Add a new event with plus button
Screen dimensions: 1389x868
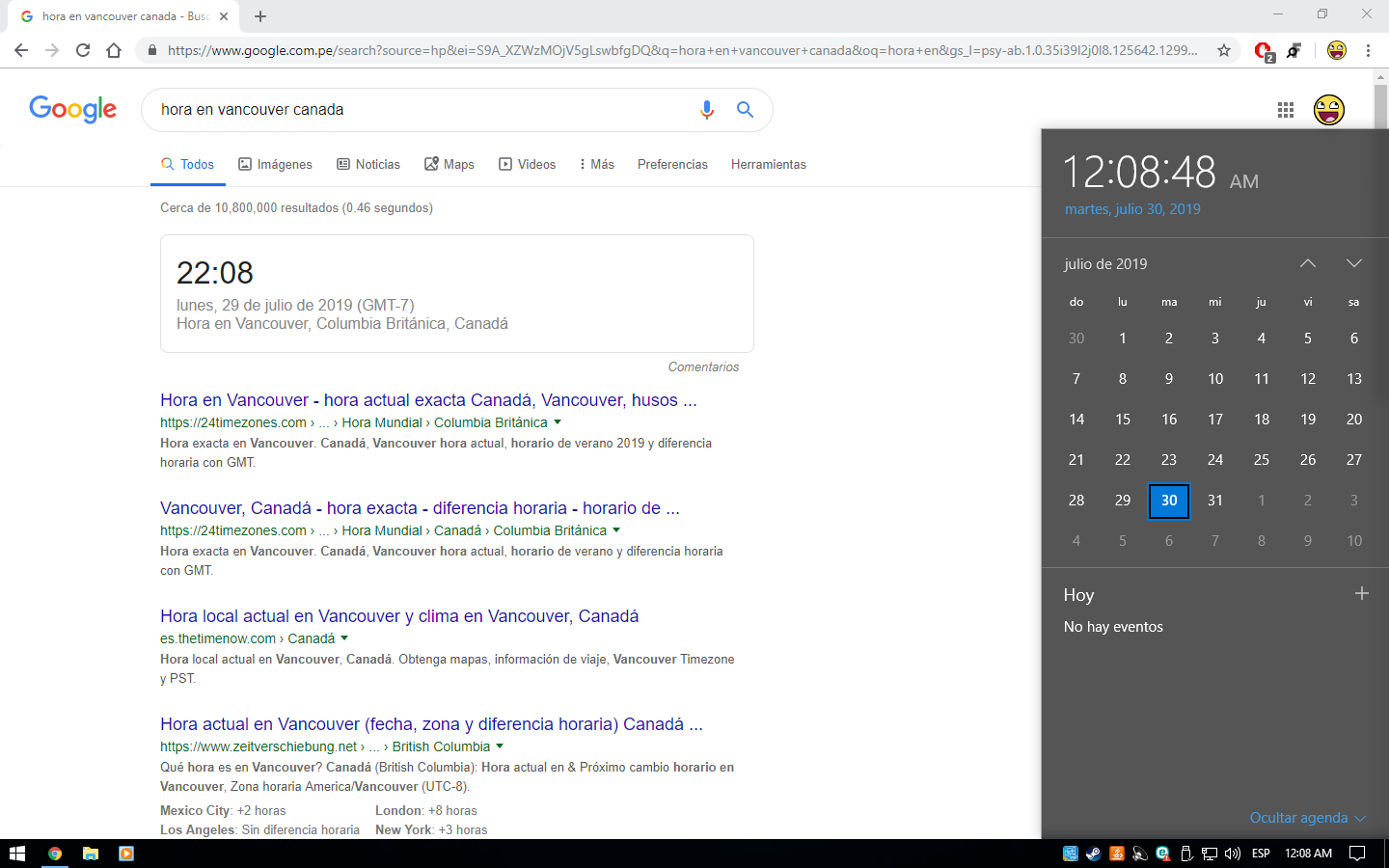pos(1362,594)
